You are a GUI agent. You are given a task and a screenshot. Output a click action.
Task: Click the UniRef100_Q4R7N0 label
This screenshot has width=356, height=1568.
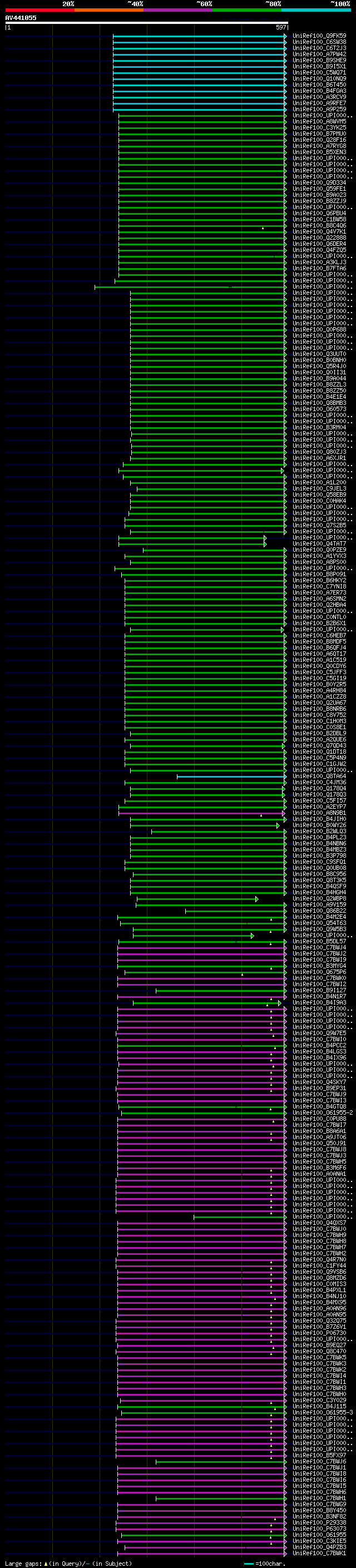pyautogui.click(x=319, y=1260)
